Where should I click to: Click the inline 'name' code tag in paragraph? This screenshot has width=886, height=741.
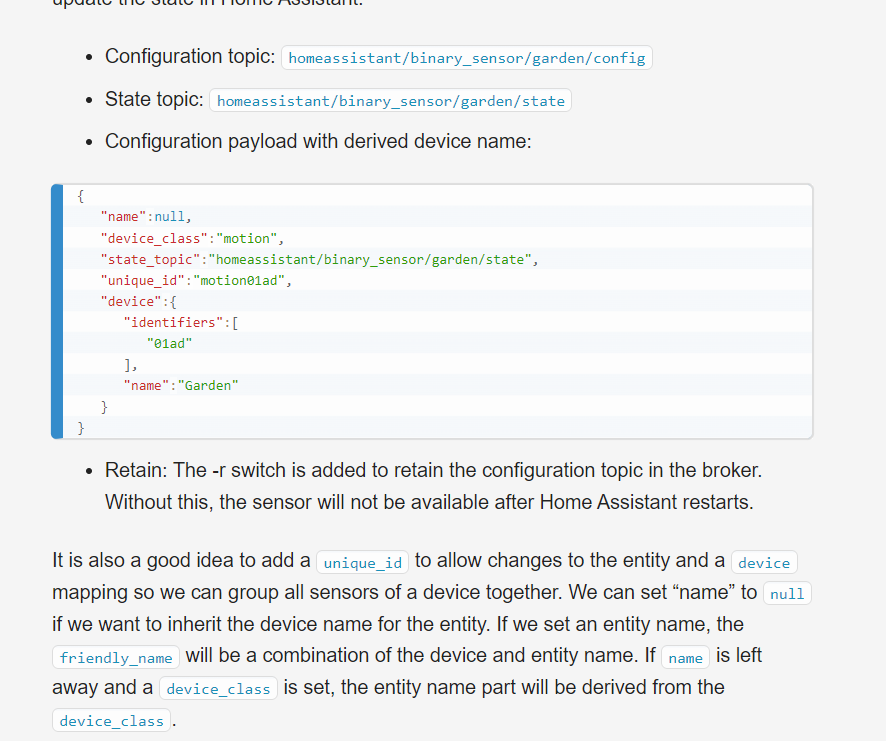[x=685, y=657]
